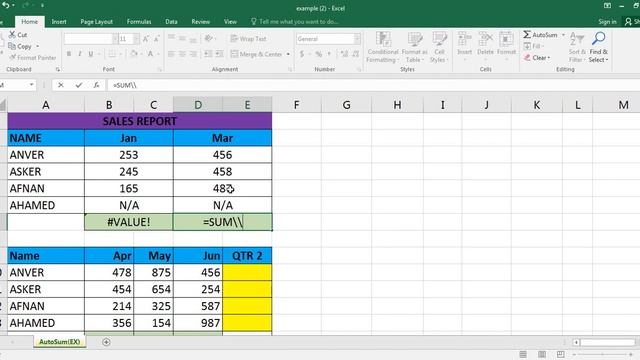
Task: Click the Increase Font Size icon
Action: (146, 39)
